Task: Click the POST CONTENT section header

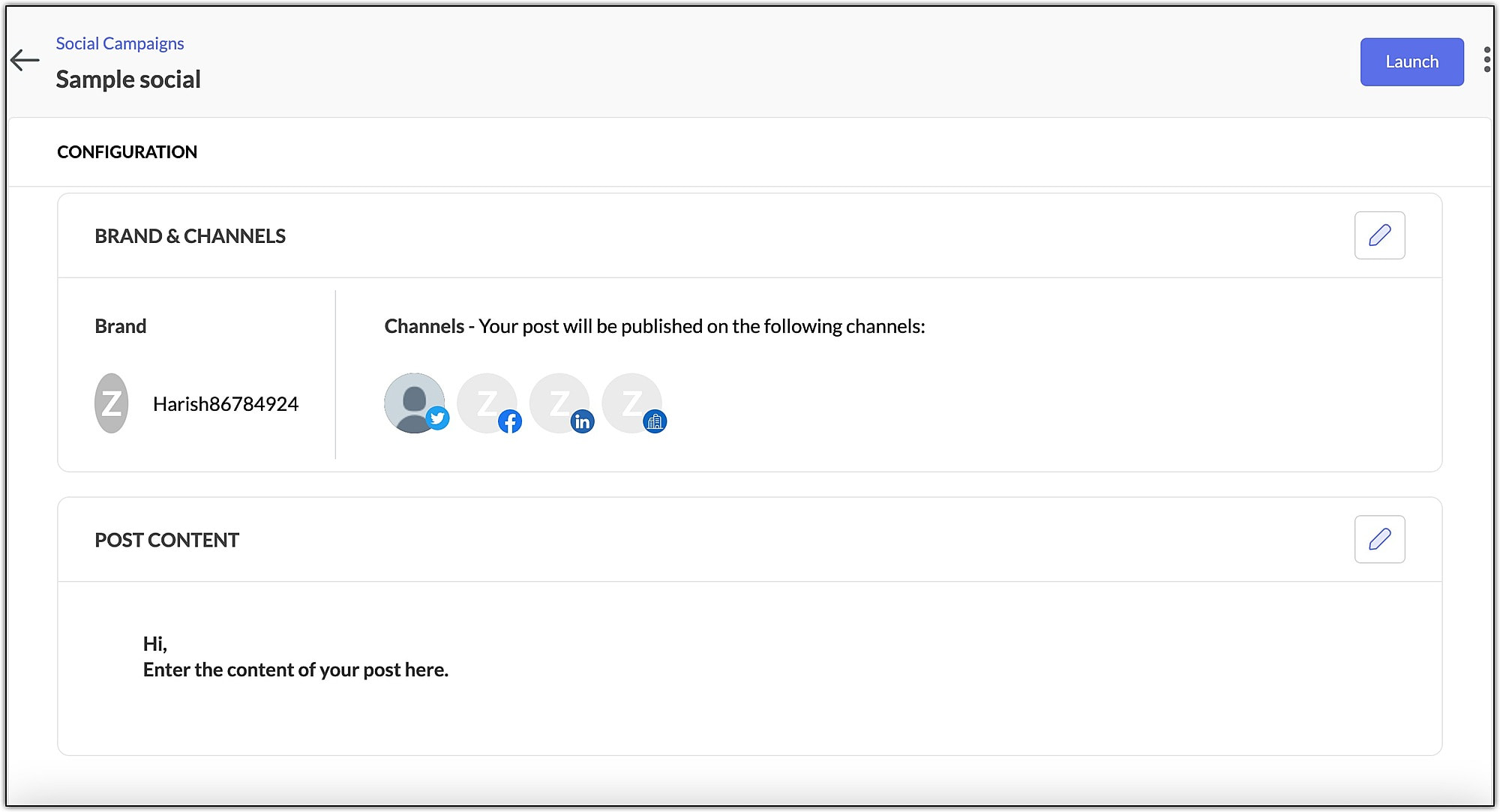Action: point(166,540)
